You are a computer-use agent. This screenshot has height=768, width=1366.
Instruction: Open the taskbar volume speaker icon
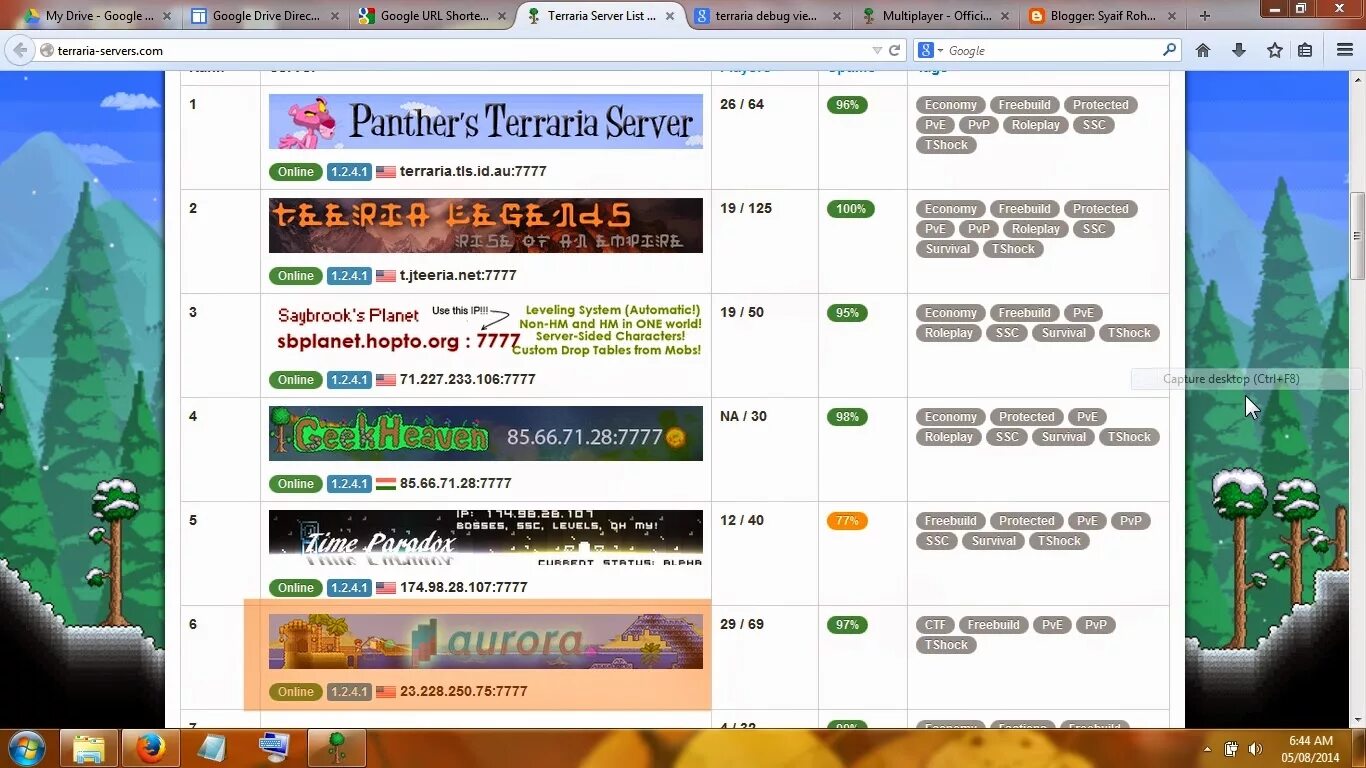(x=1254, y=748)
